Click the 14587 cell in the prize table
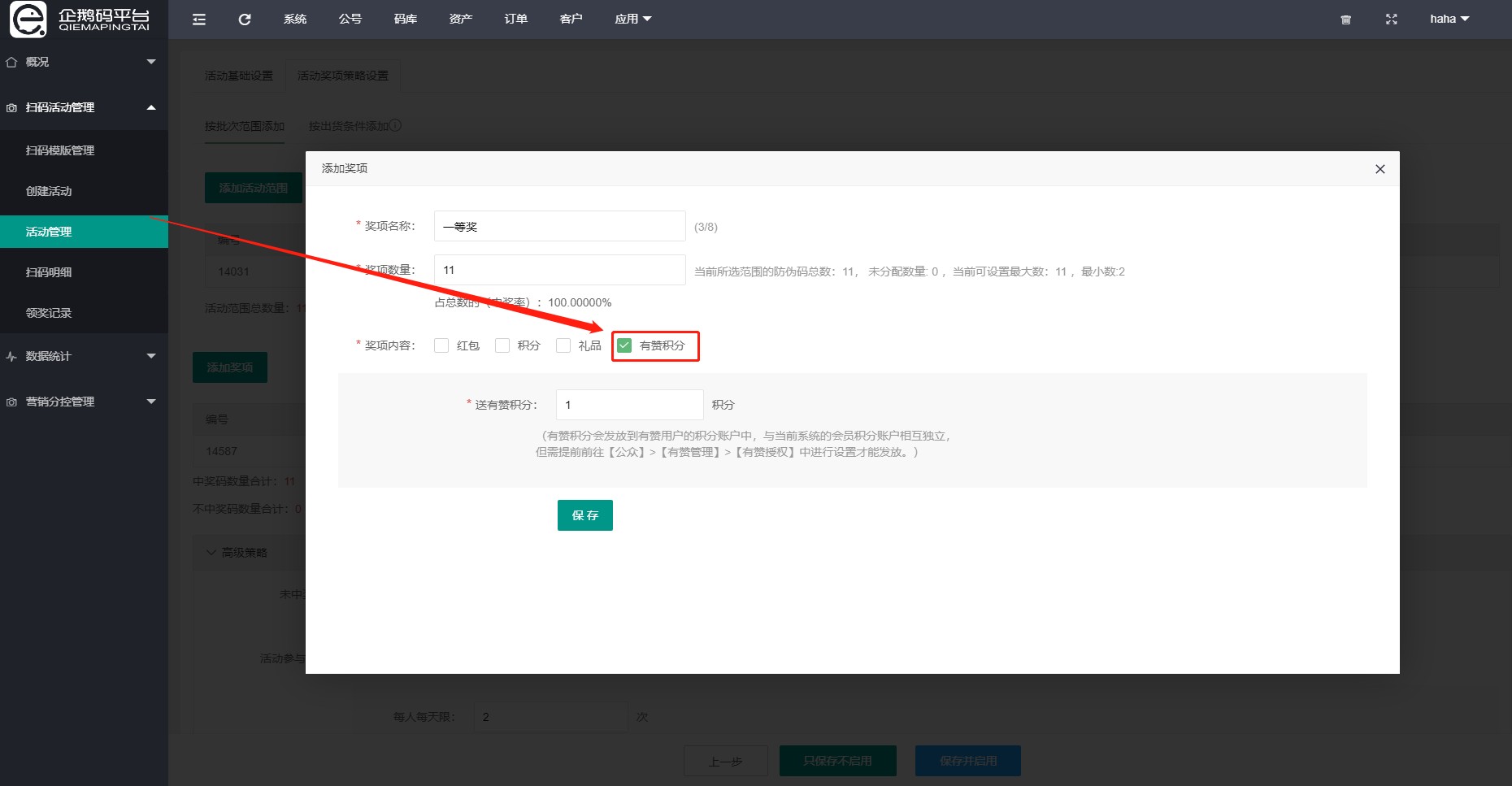Screen dimensions: 1512x786 222,451
